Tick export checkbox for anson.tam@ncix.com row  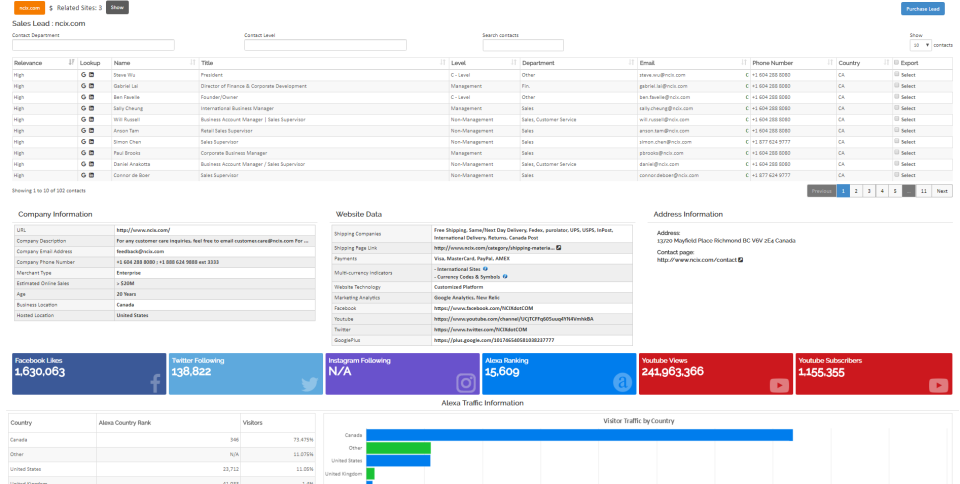tap(896, 130)
